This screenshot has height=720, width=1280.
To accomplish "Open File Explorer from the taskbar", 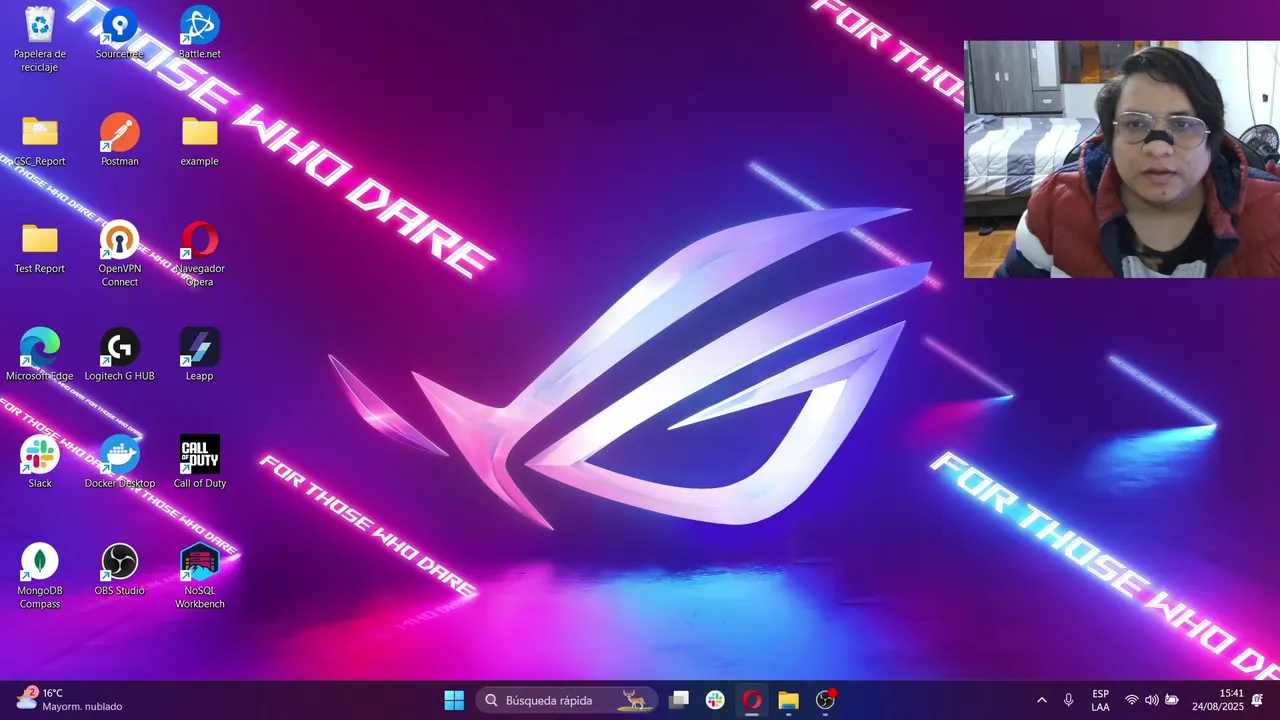I will pos(789,700).
